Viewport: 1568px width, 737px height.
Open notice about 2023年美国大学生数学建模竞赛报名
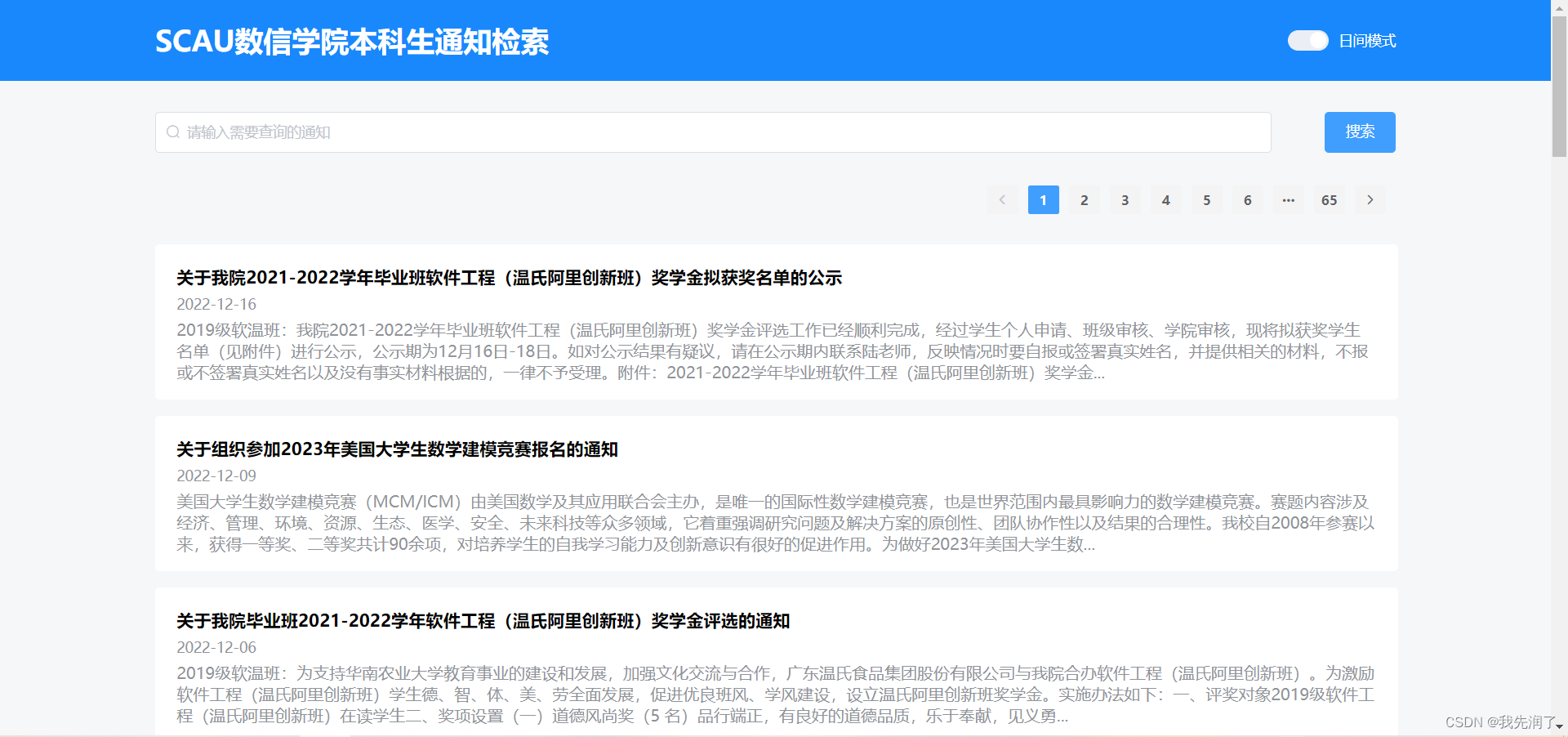(x=397, y=449)
